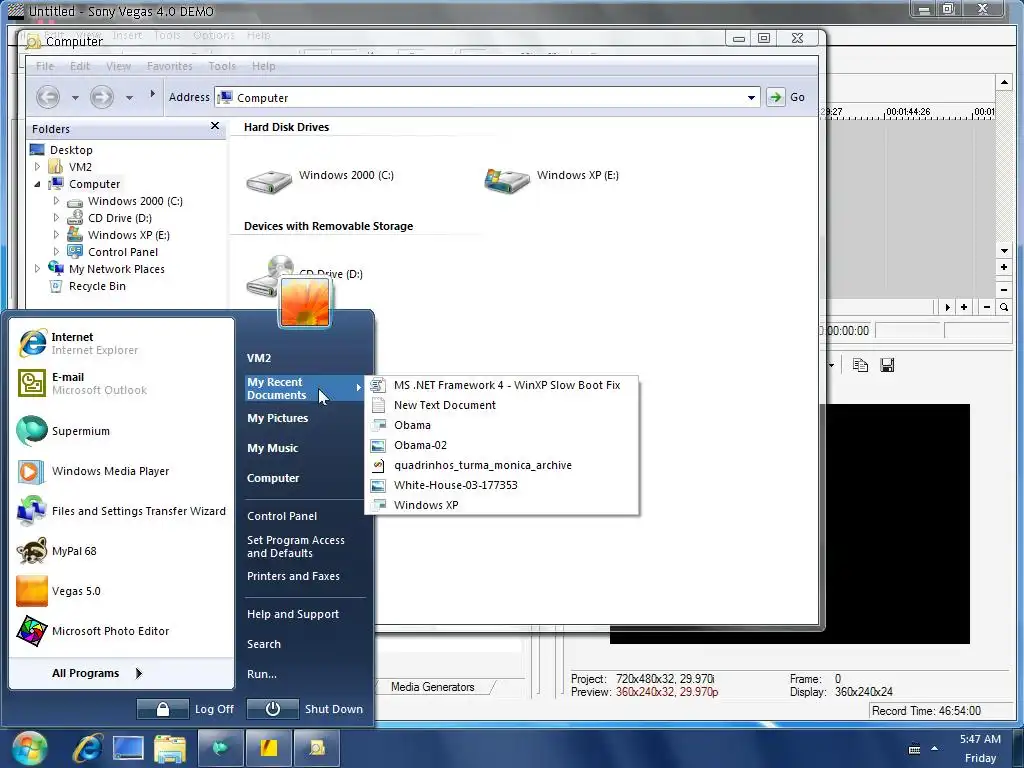Image resolution: width=1024 pixels, height=768 pixels.
Task: Click Show Desktop taskbar icon
Action: point(128,748)
